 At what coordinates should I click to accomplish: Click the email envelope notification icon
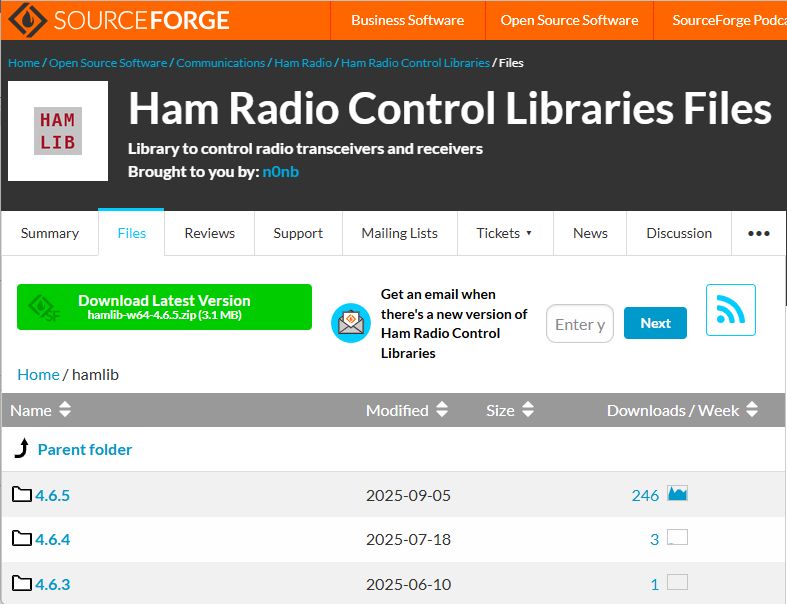click(x=350, y=323)
